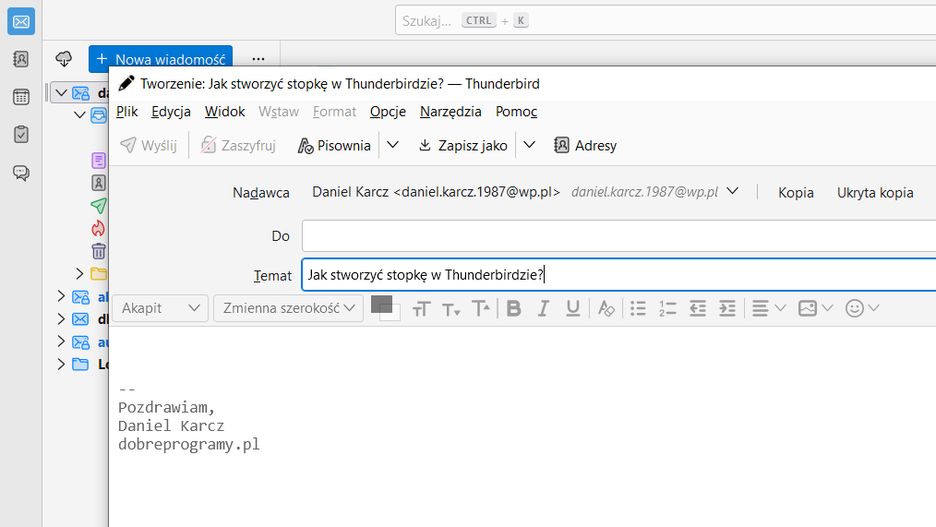Click the Adresy contacts button
936x527 pixels.
tap(585, 146)
